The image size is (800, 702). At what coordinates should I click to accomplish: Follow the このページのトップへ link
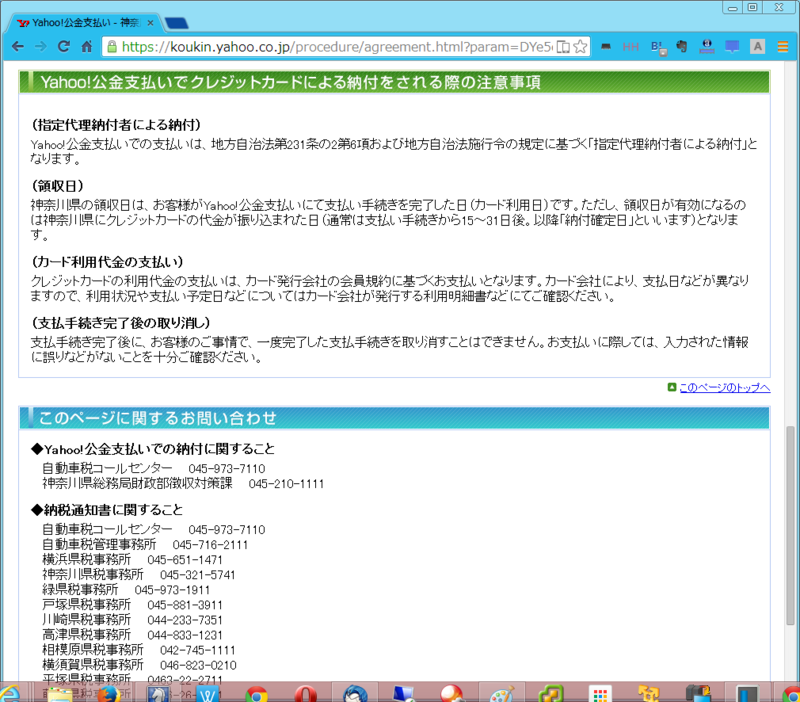724,388
